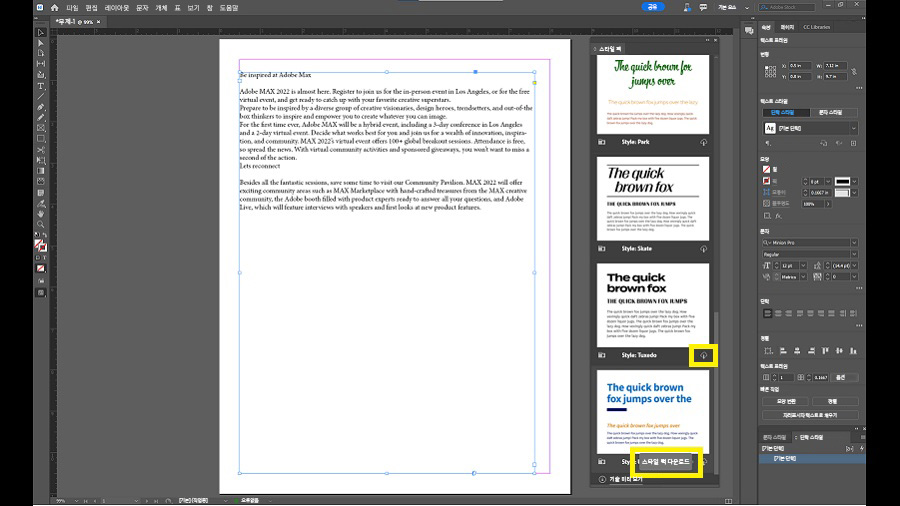Select the Page tool
The width and height of the screenshot is (900, 506).
coord(41,53)
